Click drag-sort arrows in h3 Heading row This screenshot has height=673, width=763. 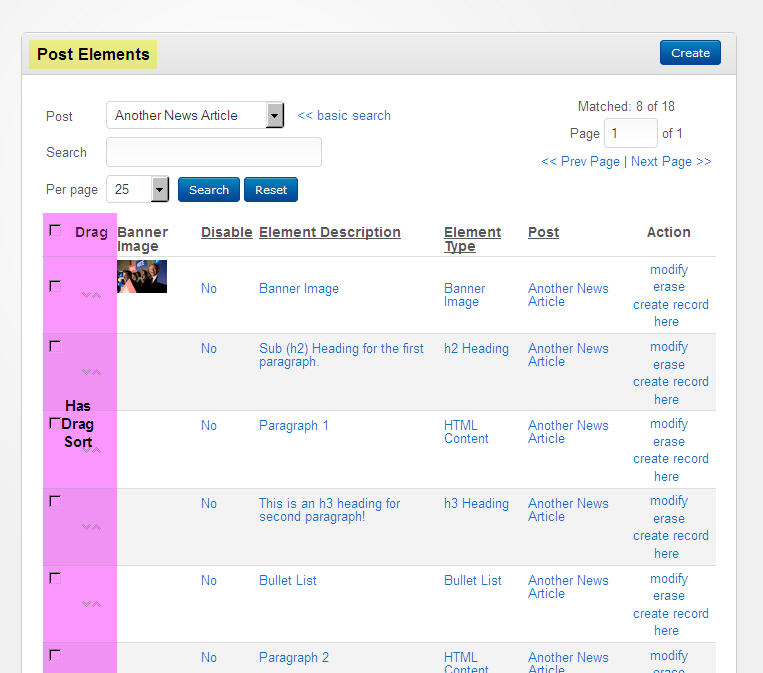click(x=91, y=527)
